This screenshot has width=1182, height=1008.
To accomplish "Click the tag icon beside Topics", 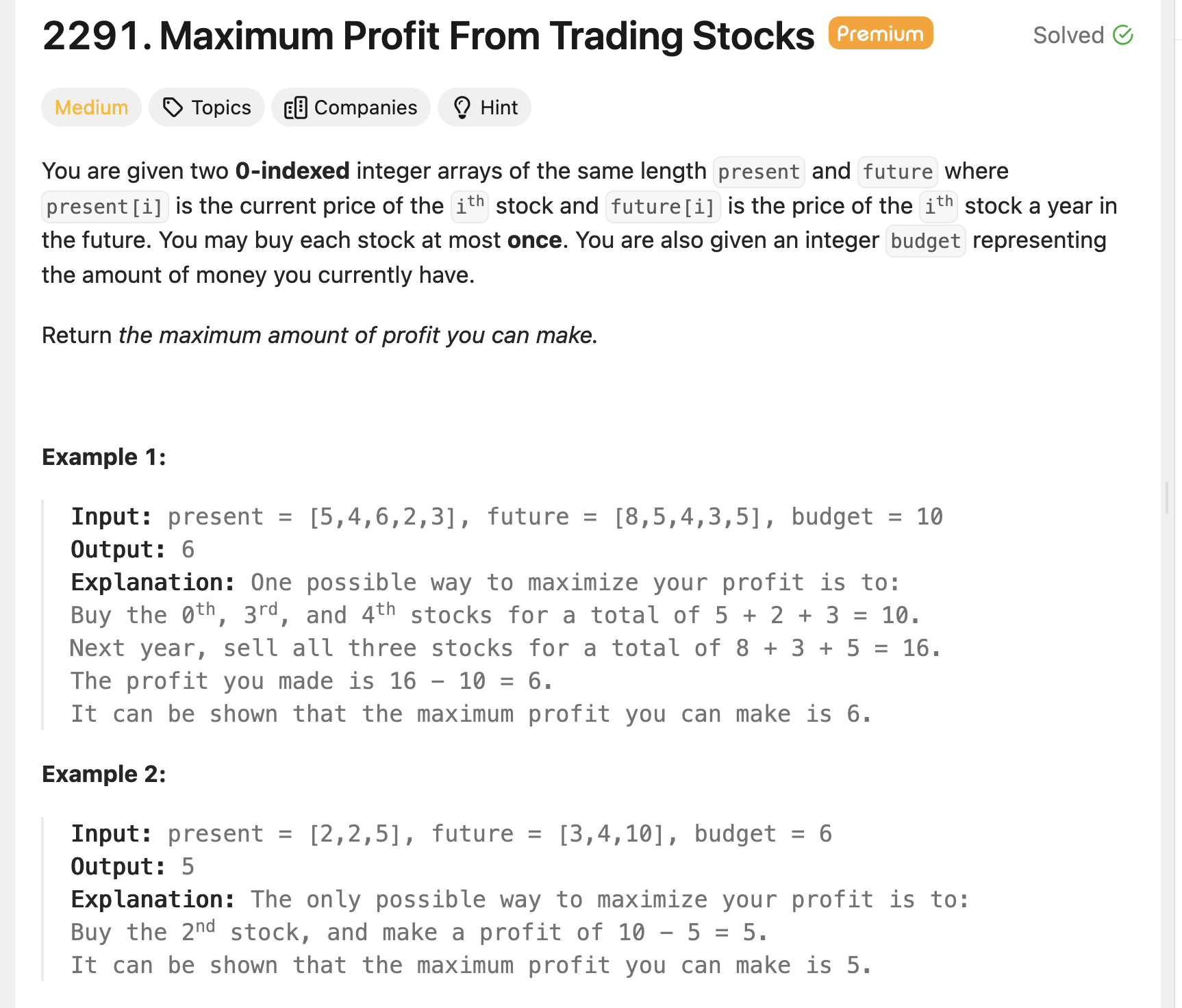I will click(x=173, y=108).
